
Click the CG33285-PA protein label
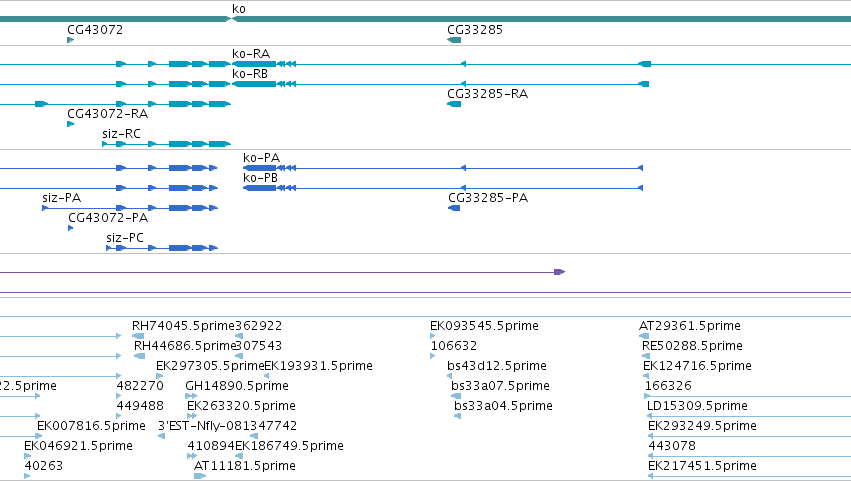click(488, 198)
